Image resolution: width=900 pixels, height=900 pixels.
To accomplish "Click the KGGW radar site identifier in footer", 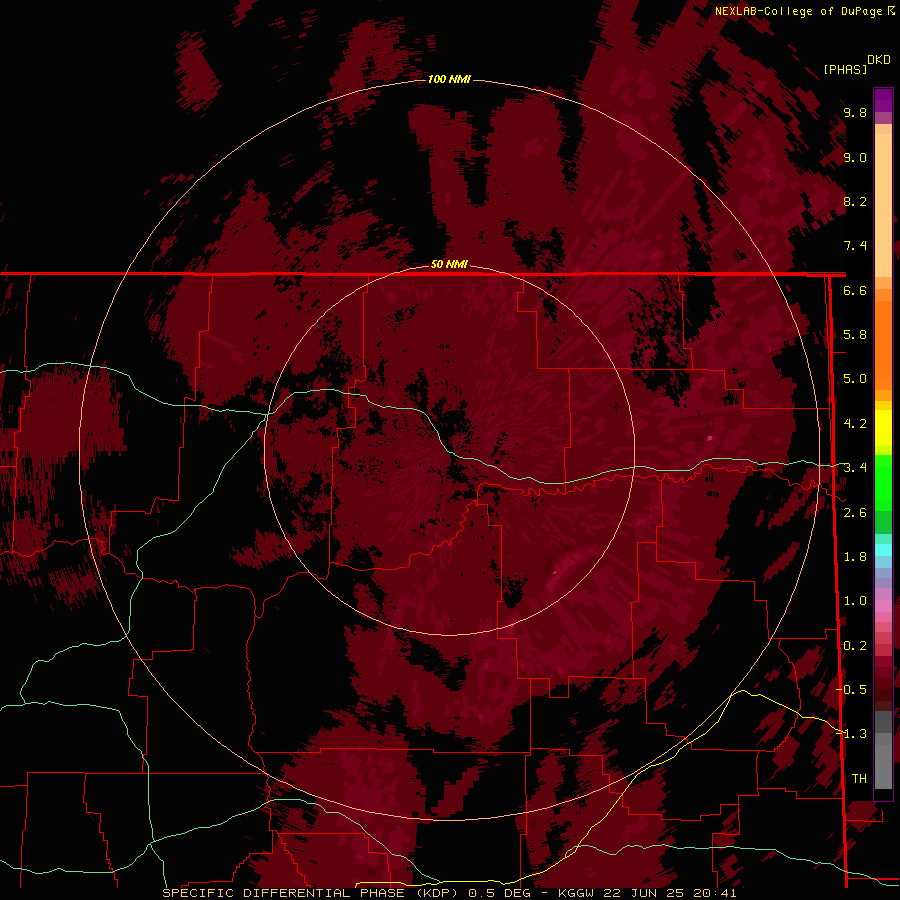I will point(577,893).
